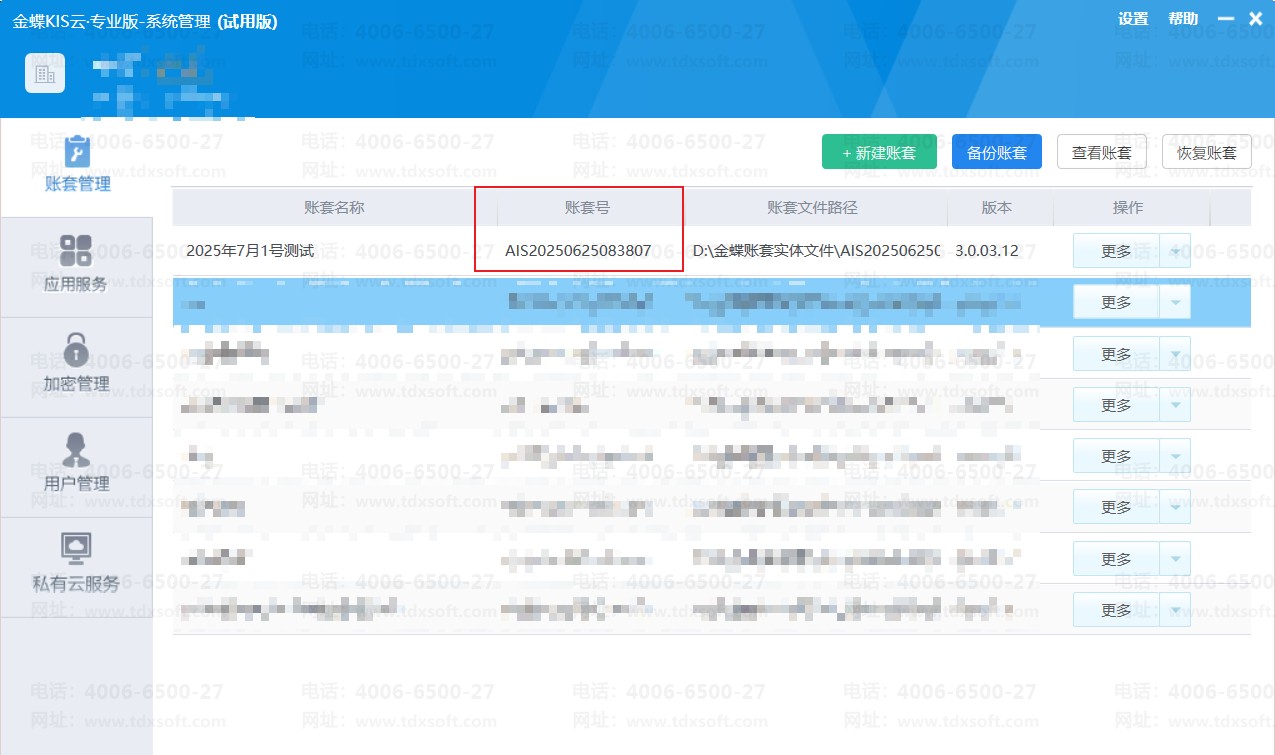The width and height of the screenshot is (1275, 755).
Task: Select the 3.0.03.12 version cell
Action: [x=987, y=251]
